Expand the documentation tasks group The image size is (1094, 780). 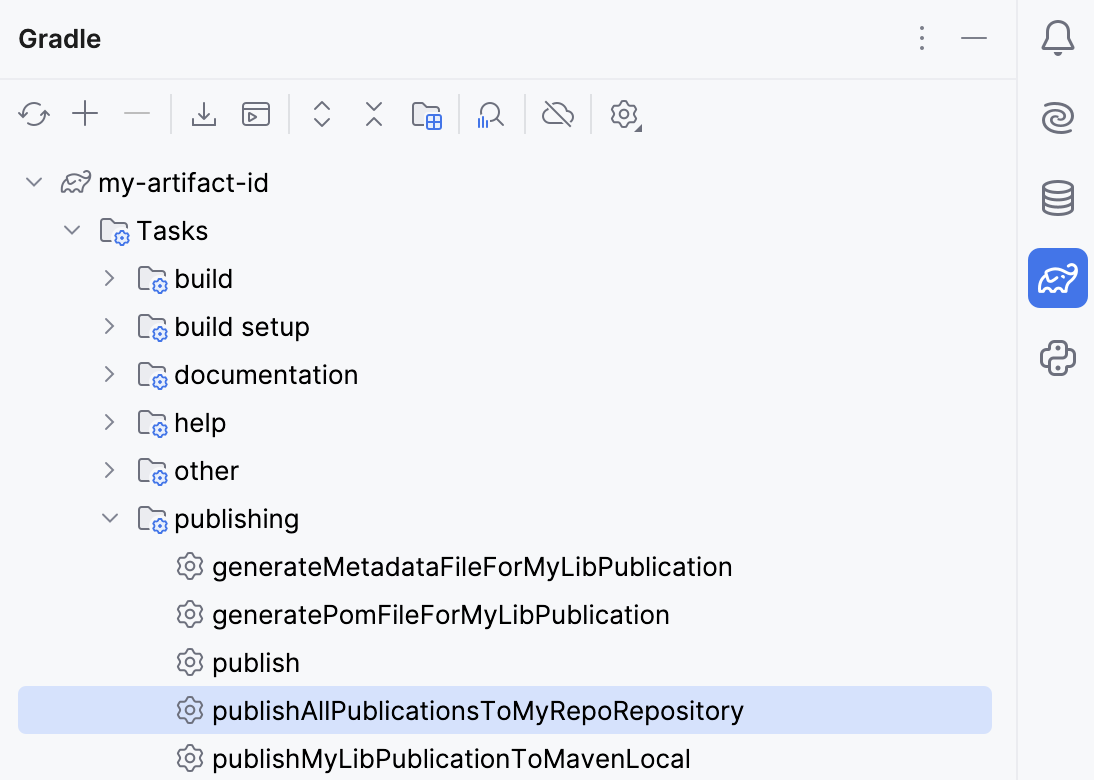[109, 374]
